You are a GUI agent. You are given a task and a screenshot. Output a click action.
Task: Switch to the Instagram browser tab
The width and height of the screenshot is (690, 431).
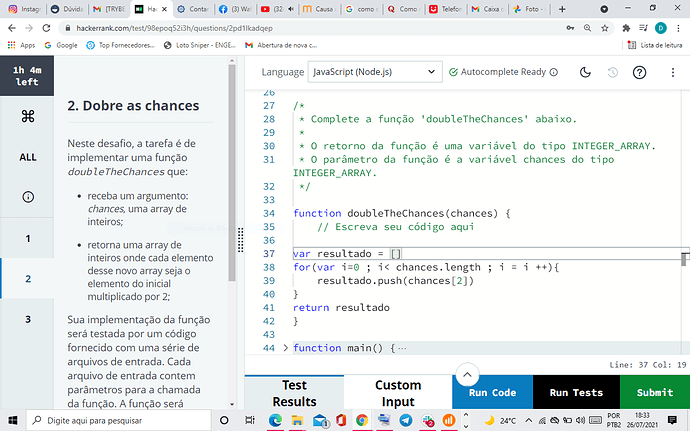(x=25, y=9)
